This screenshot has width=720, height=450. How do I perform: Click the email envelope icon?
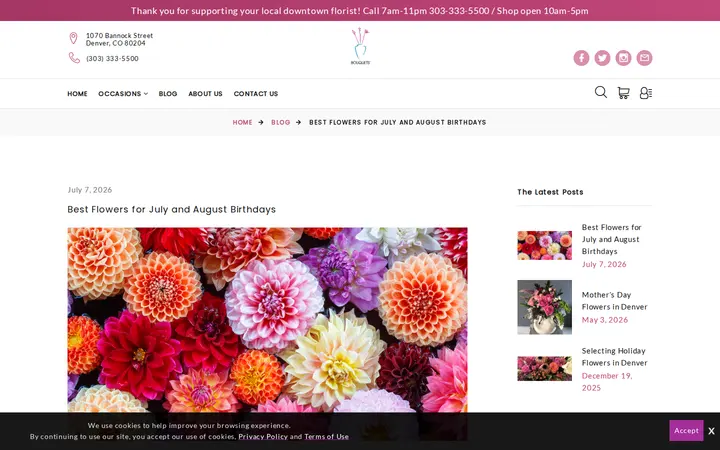click(644, 58)
